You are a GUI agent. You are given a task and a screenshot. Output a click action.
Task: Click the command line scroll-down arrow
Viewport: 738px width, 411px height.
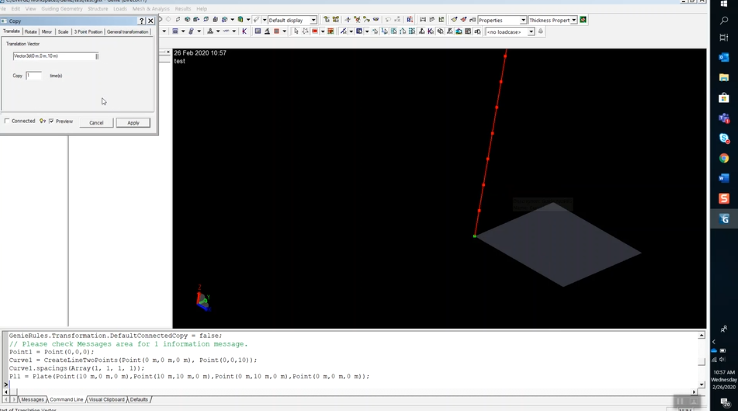(x=701, y=385)
